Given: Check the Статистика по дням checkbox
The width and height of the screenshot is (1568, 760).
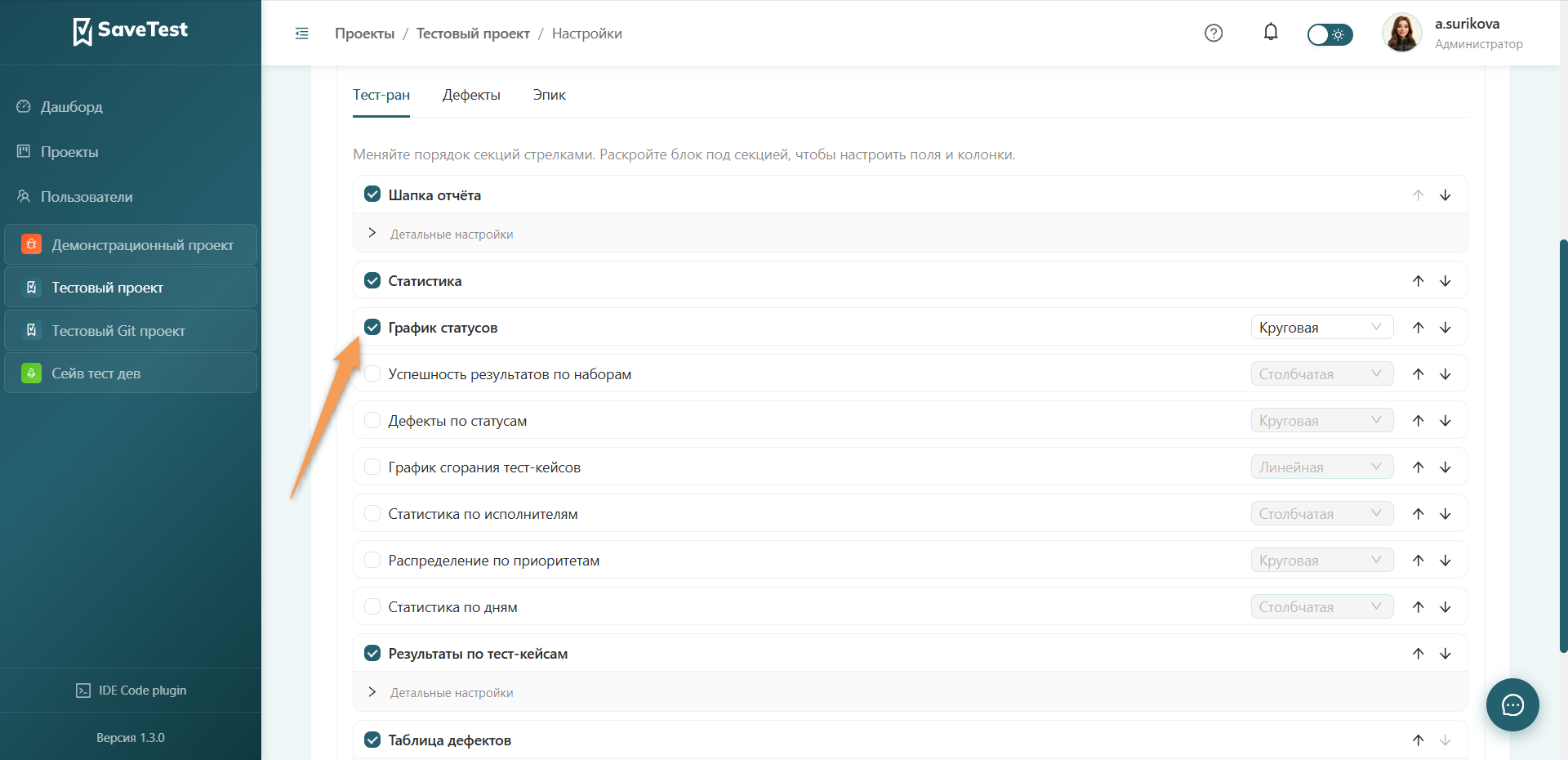Looking at the screenshot, I should point(372,606).
